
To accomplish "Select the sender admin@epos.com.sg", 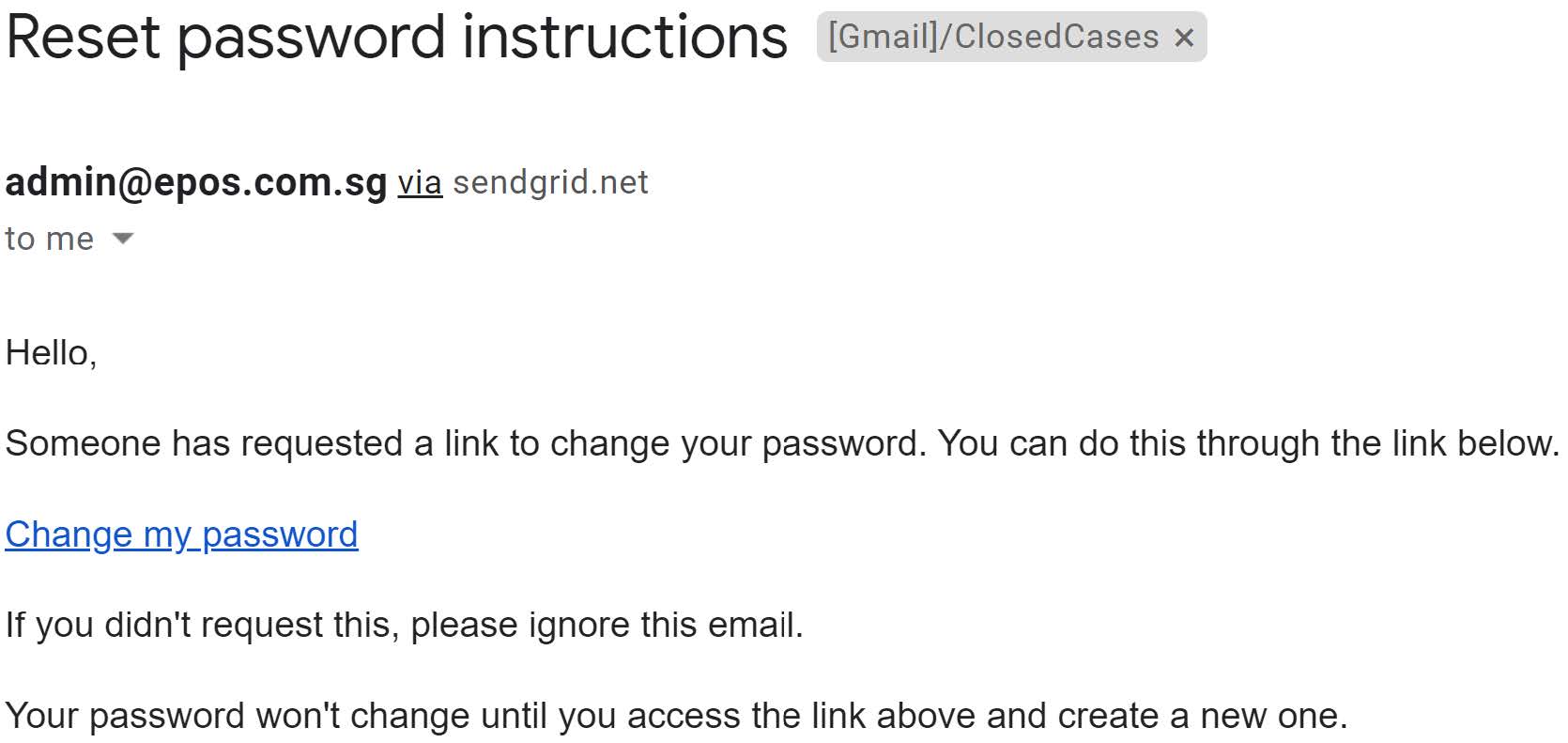I will click(196, 181).
